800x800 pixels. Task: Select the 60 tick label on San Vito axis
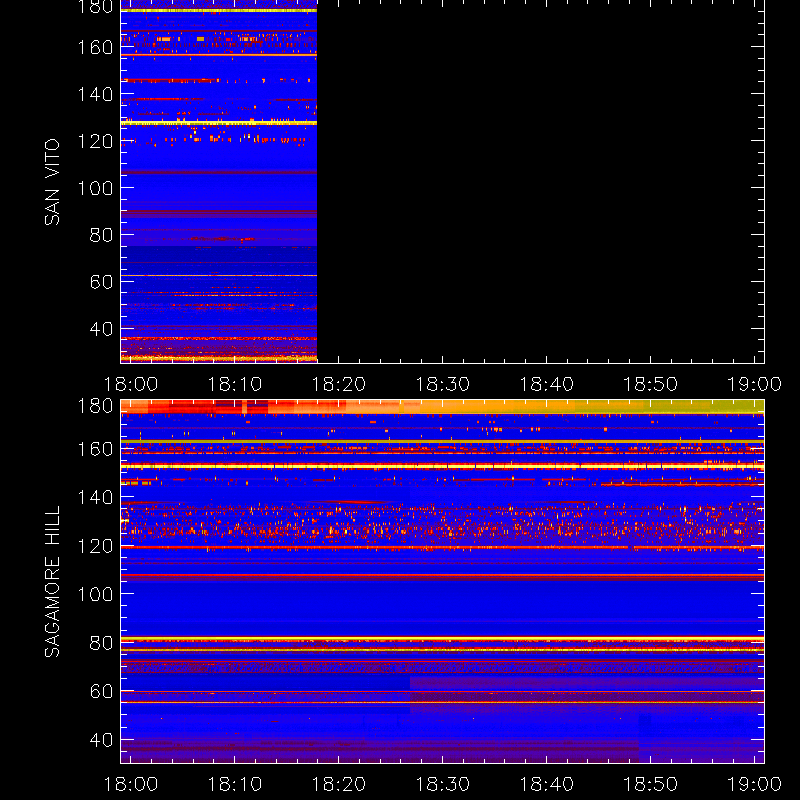(x=101, y=282)
